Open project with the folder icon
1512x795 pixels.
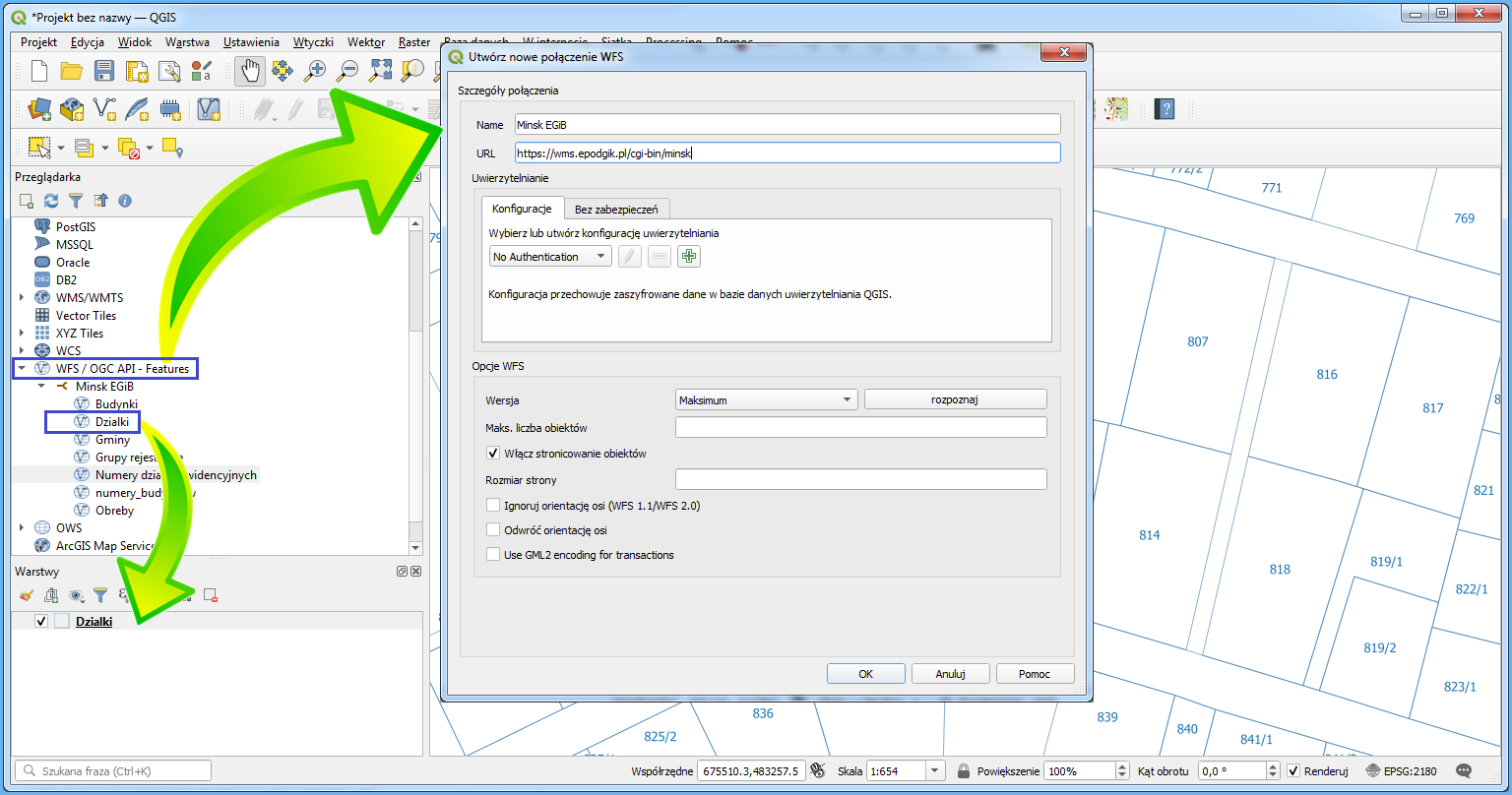click(x=72, y=71)
